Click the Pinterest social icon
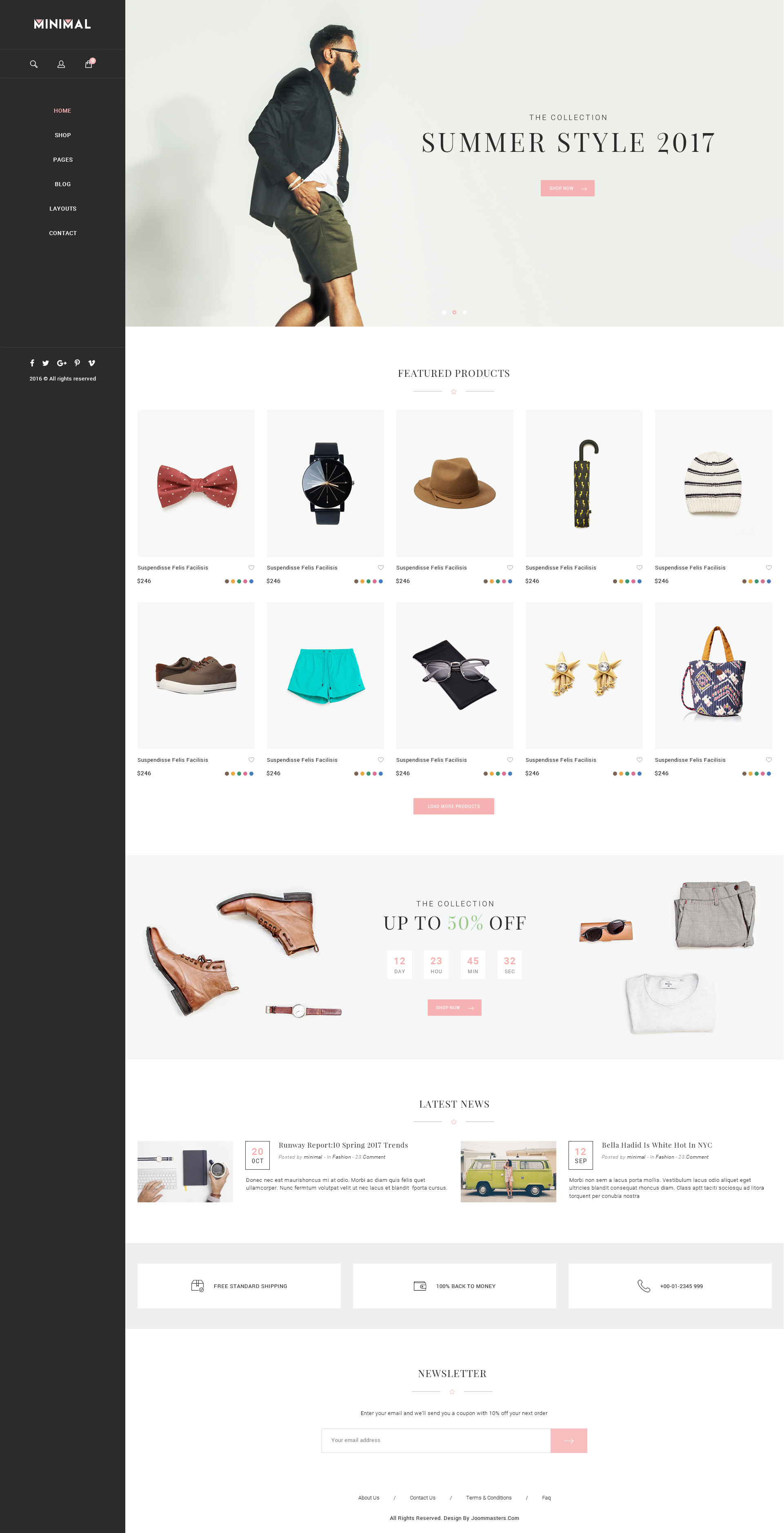Viewport: 784px width, 1533px height. [77, 363]
